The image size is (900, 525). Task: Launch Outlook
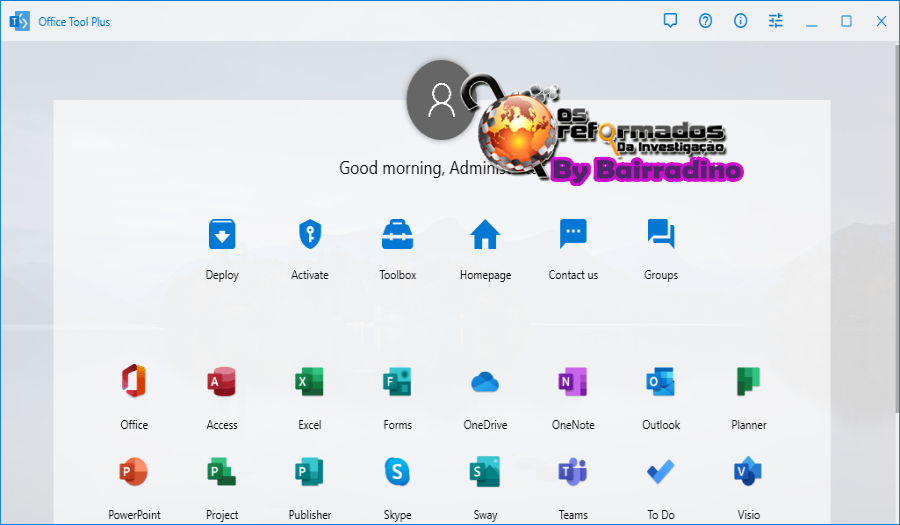[x=661, y=382]
